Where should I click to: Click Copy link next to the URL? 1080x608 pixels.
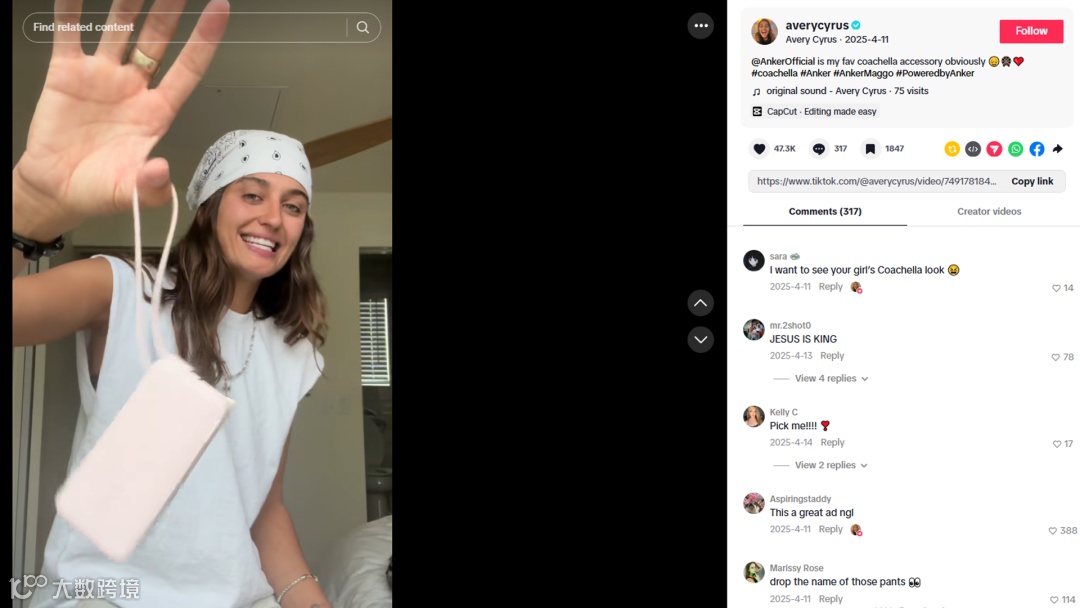1032,181
